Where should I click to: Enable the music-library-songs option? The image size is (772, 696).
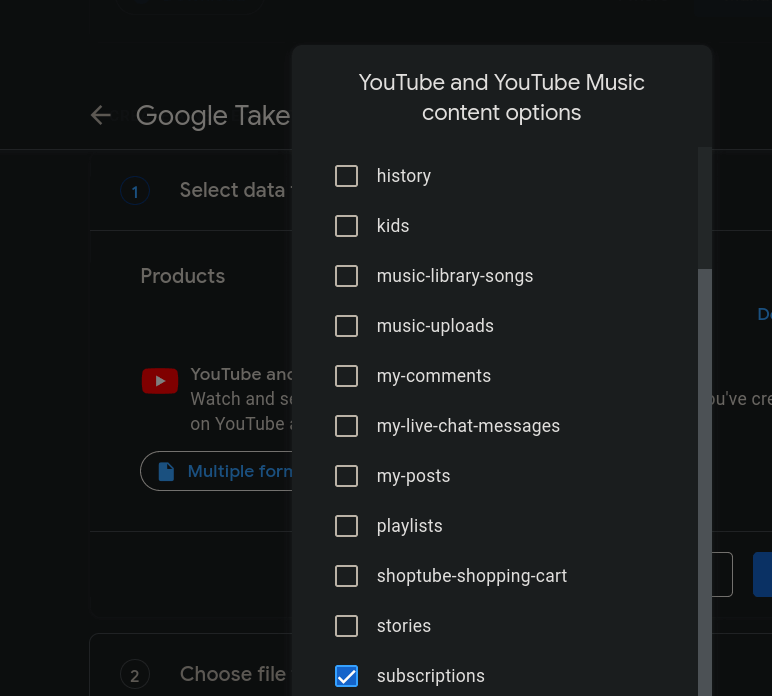coord(346,276)
